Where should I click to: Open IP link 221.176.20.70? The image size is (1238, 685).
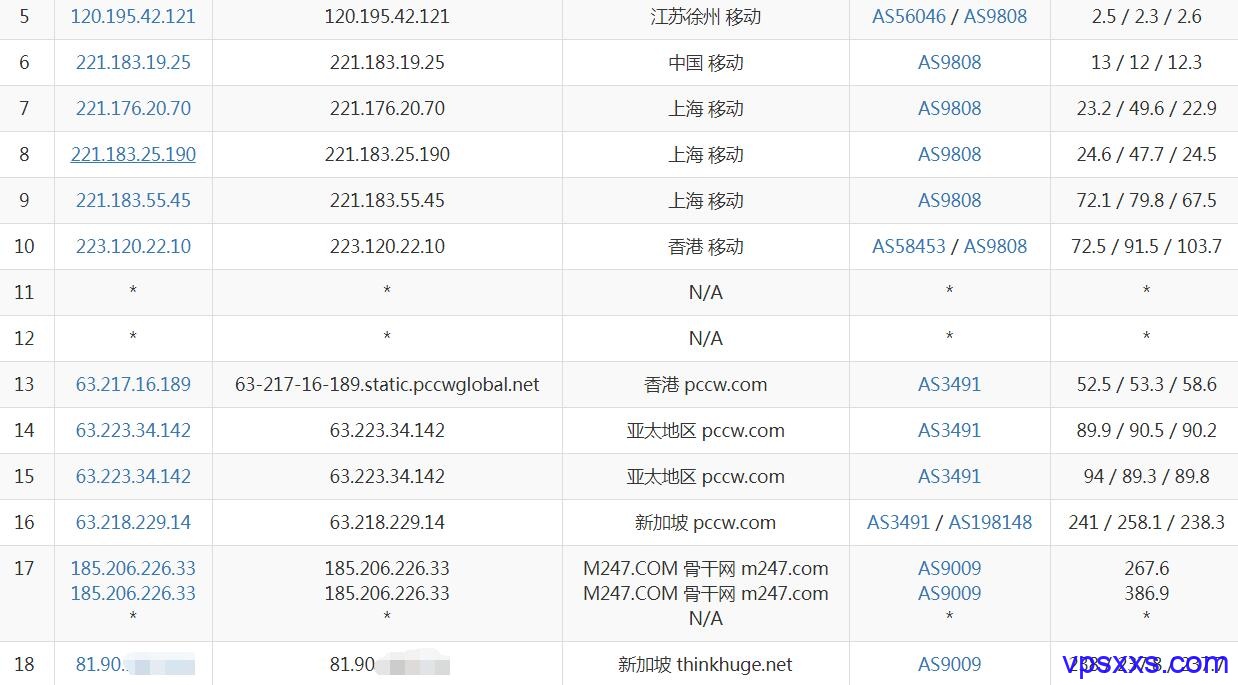(133, 108)
